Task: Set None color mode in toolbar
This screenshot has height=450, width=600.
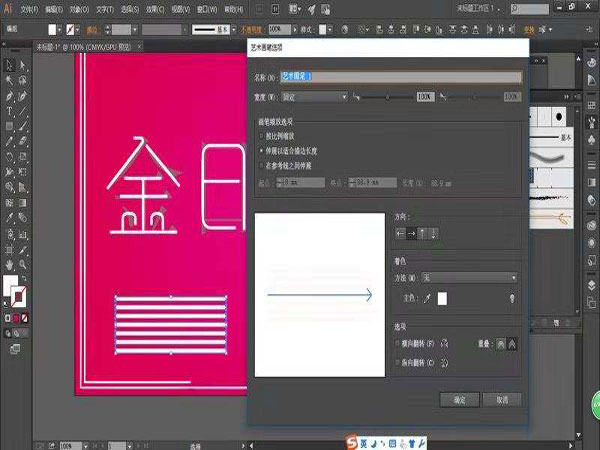Action: (x=24, y=318)
